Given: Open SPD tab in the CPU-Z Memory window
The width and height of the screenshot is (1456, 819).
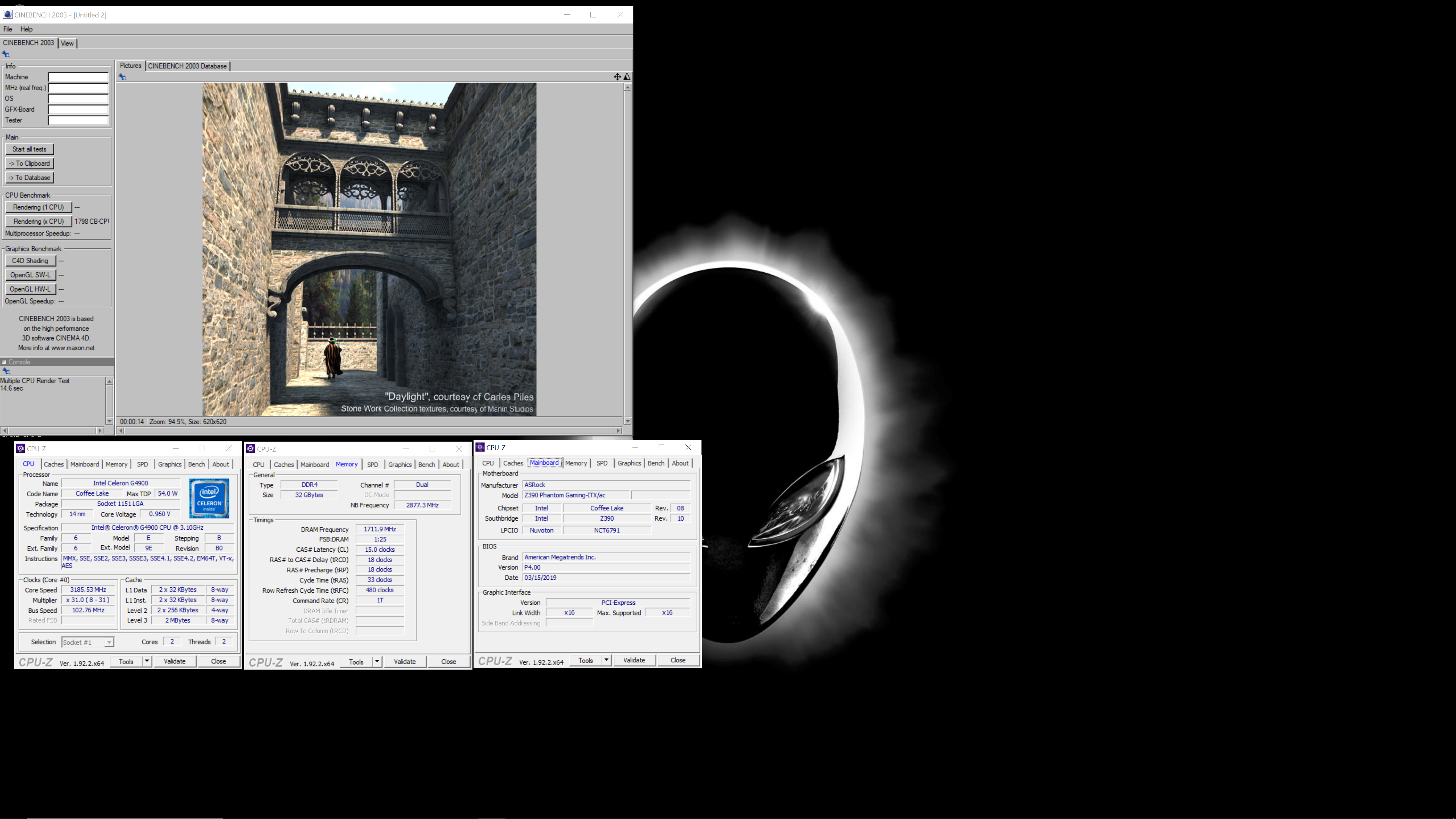Looking at the screenshot, I should (x=372, y=465).
